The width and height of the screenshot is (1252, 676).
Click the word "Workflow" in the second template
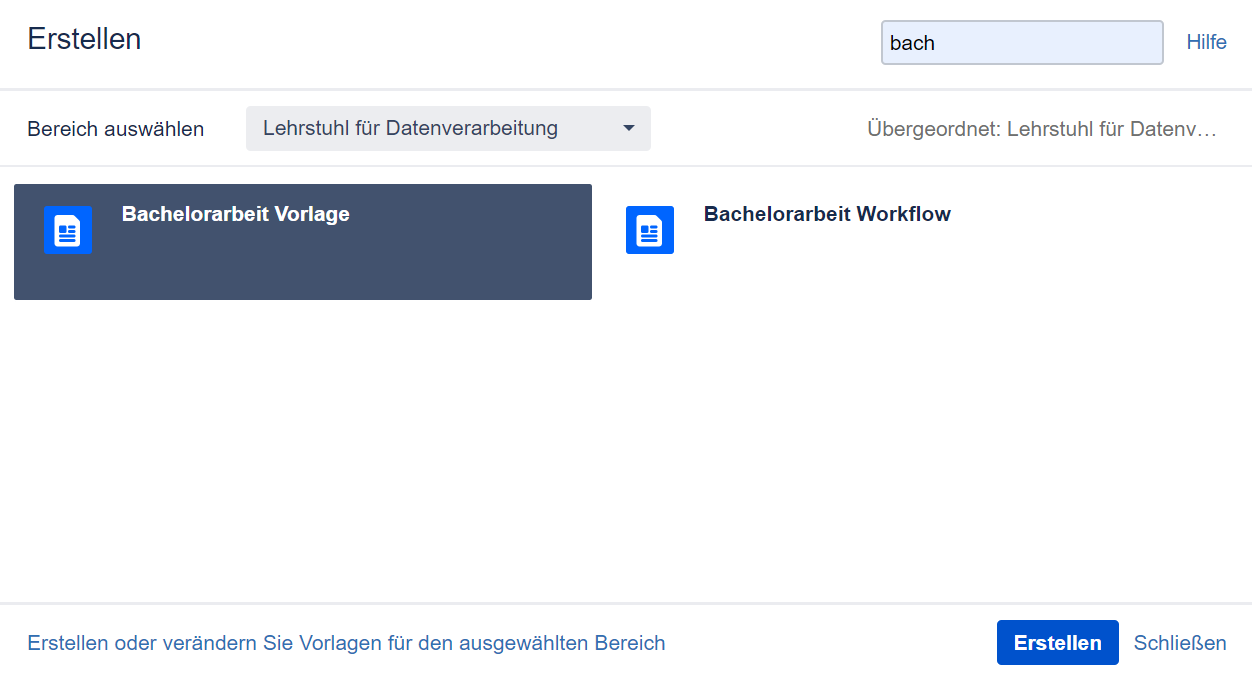coord(903,214)
